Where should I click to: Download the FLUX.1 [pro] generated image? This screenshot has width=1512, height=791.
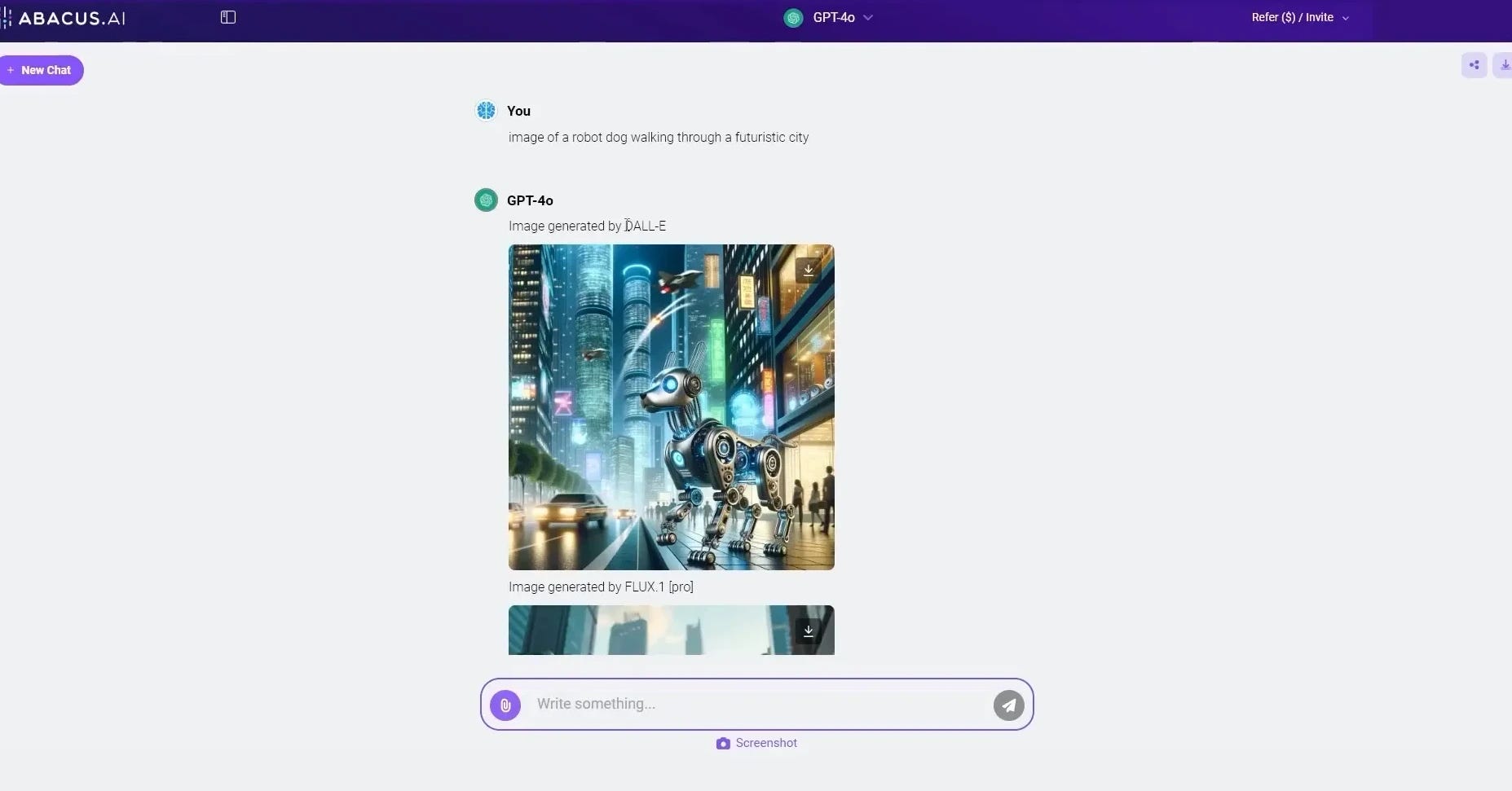point(809,630)
